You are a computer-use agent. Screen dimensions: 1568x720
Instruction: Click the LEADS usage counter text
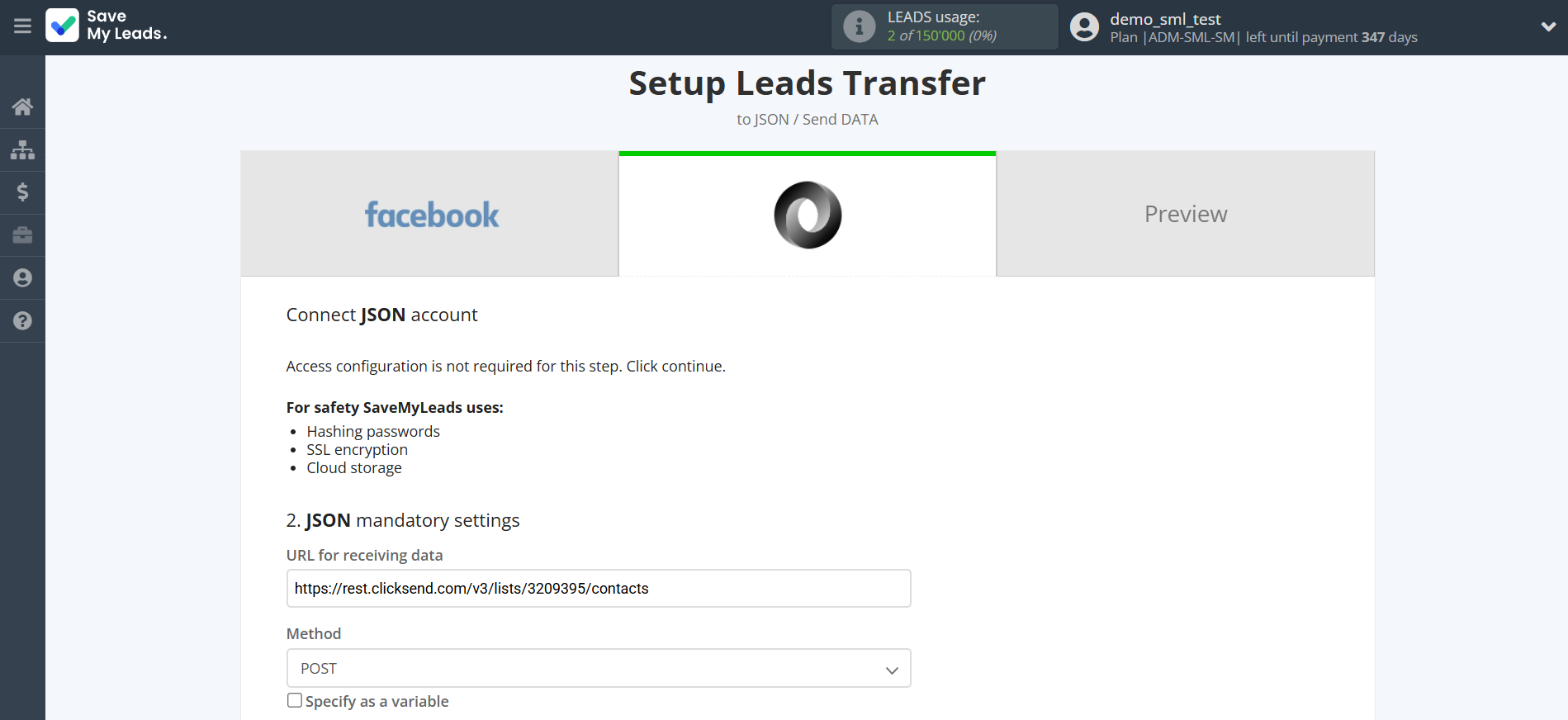click(x=941, y=36)
